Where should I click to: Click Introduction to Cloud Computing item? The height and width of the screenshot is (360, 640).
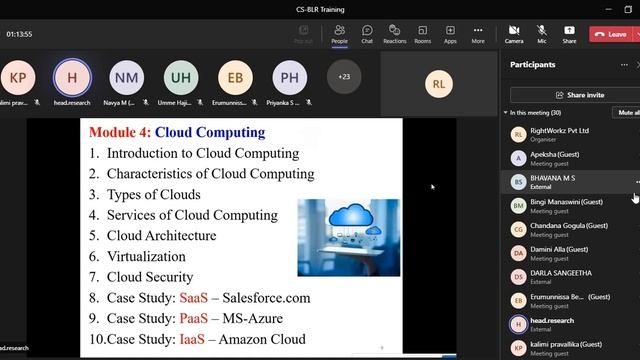pyautogui.click(x=194, y=153)
